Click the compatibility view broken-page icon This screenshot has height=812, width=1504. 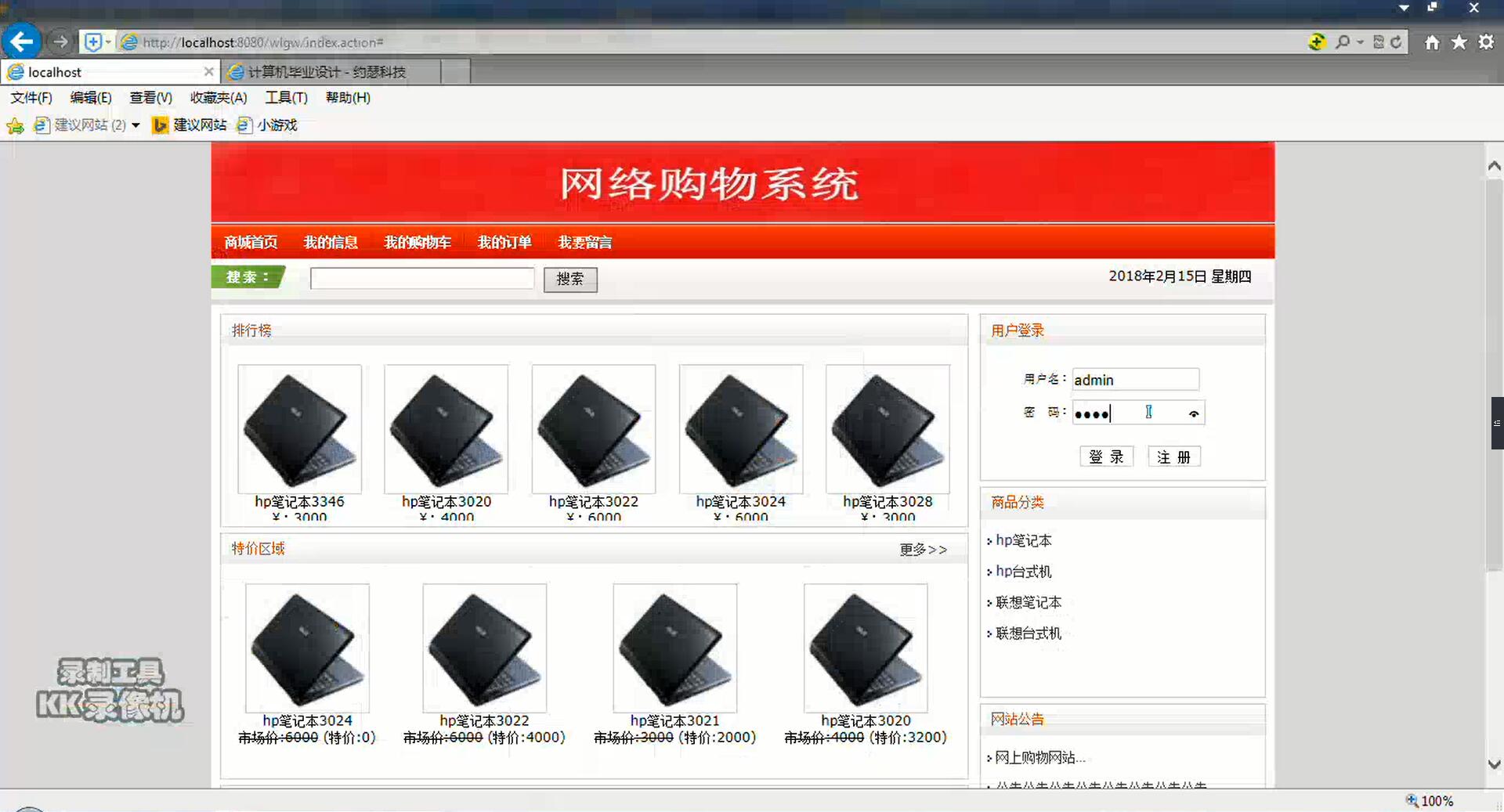coord(1379,42)
